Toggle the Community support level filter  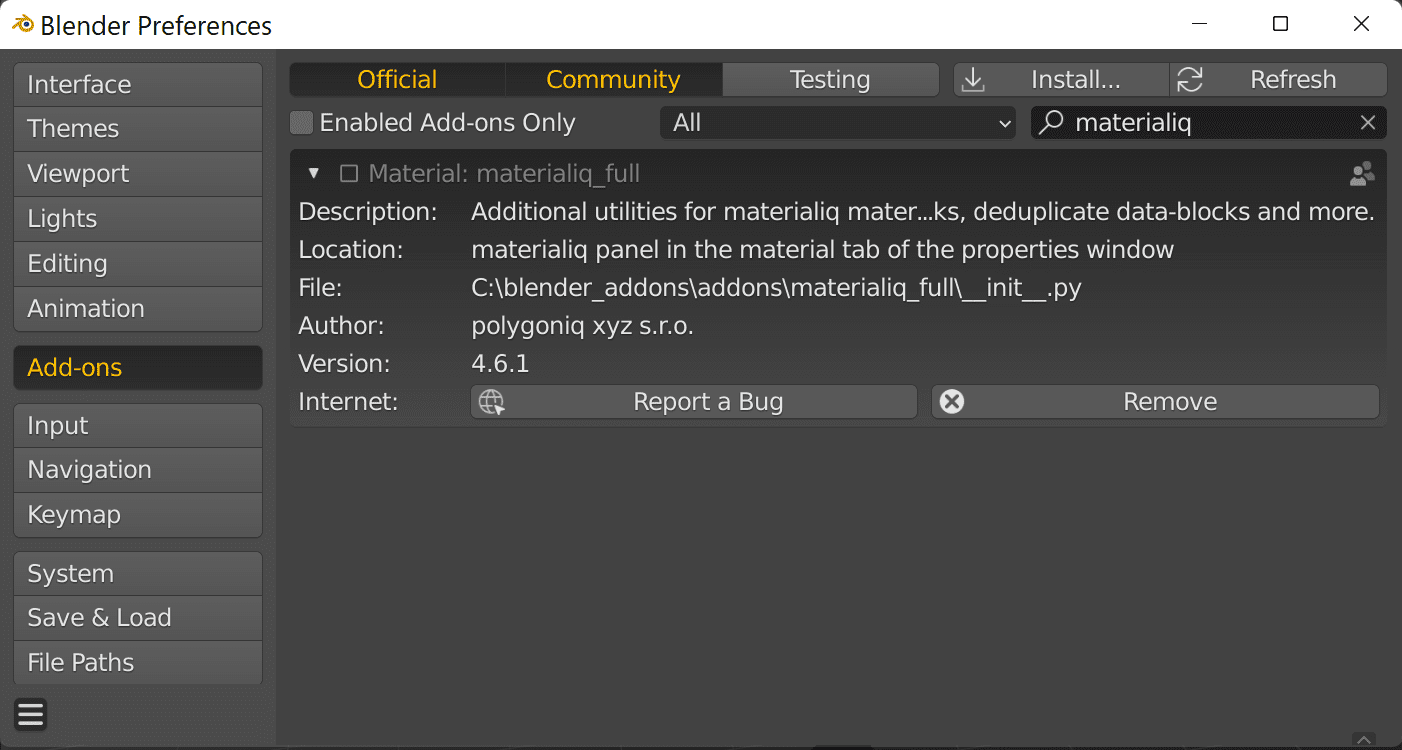613,80
